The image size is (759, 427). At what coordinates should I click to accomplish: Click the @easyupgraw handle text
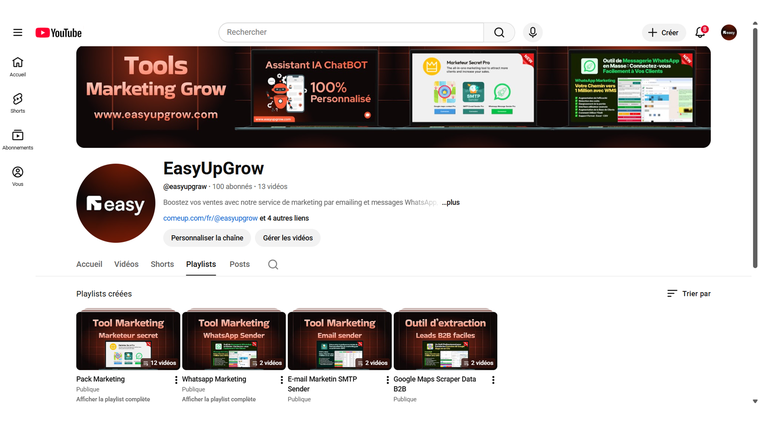click(185, 186)
